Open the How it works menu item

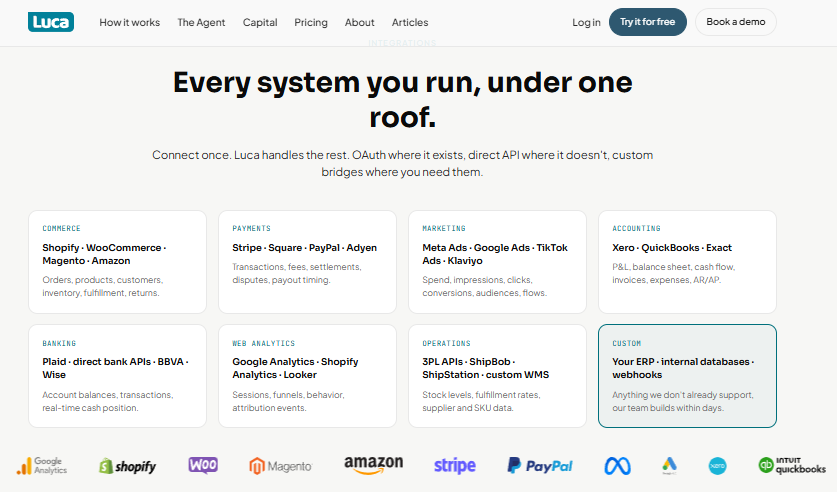(130, 22)
